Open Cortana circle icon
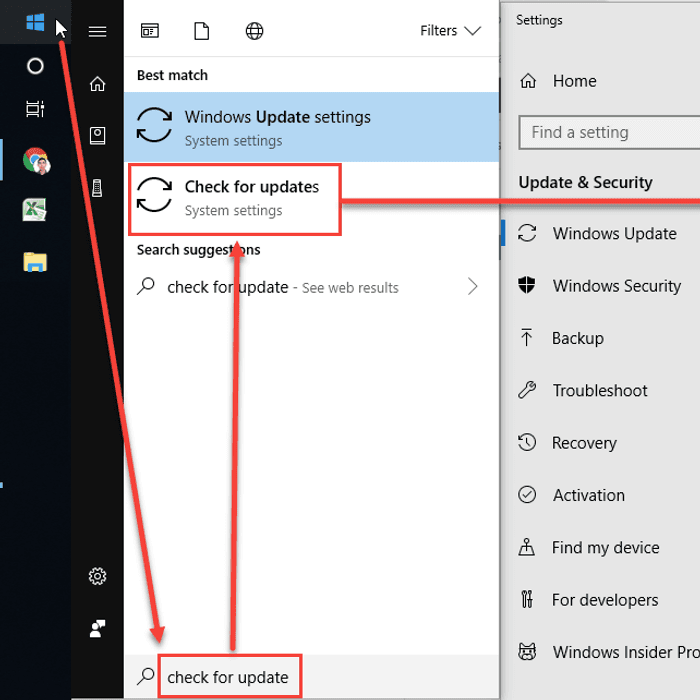Image resolution: width=700 pixels, height=700 pixels. coord(35,66)
